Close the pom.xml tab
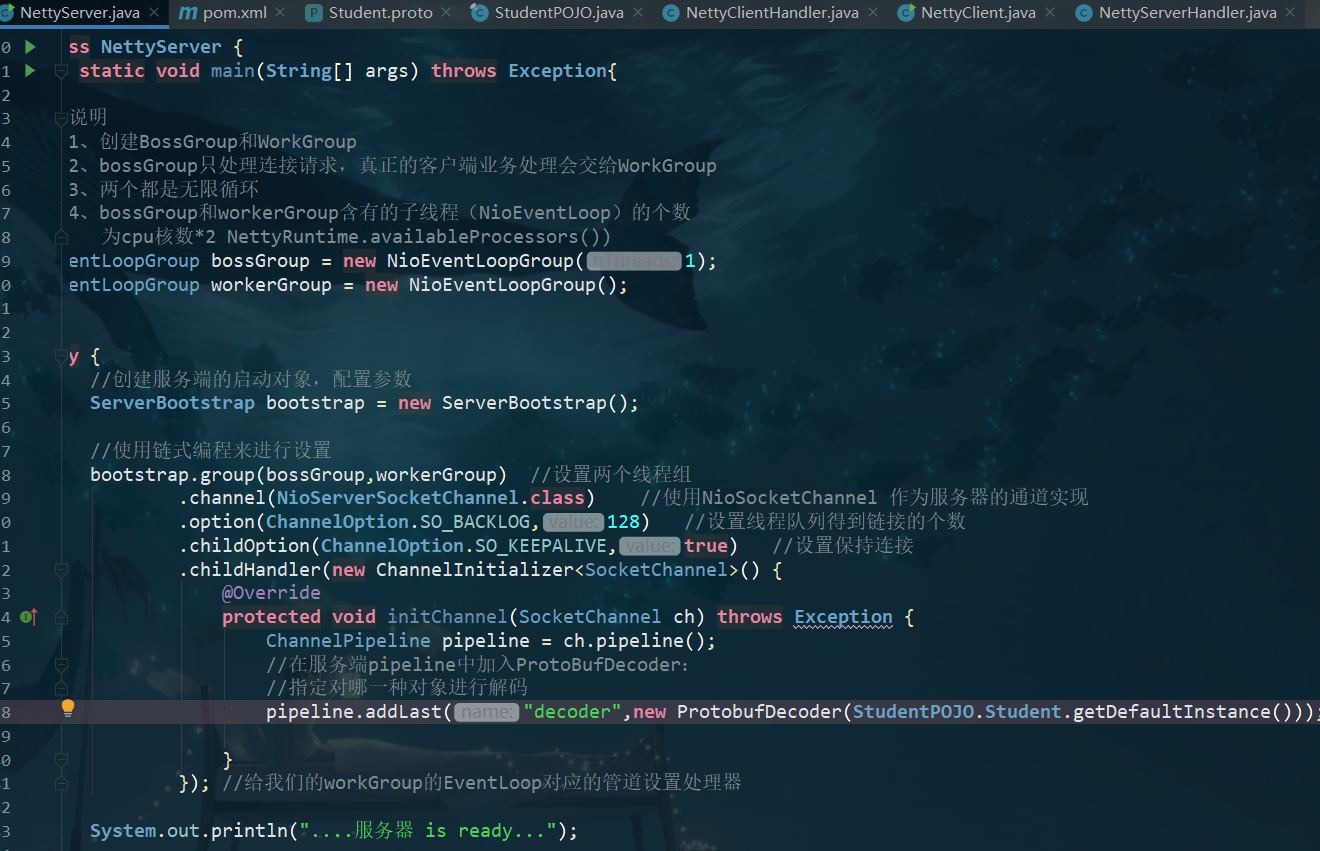 280,13
